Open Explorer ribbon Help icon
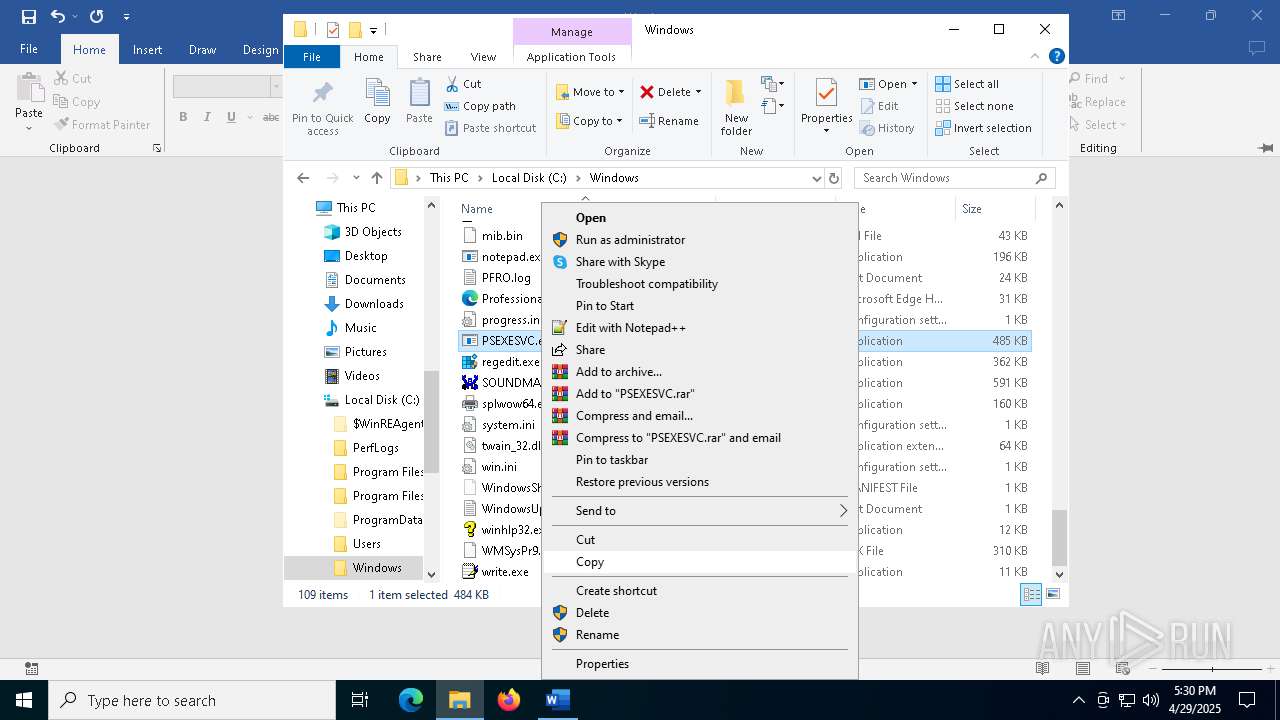The width and height of the screenshot is (1280, 720). pyautogui.click(x=1057, y=57)
